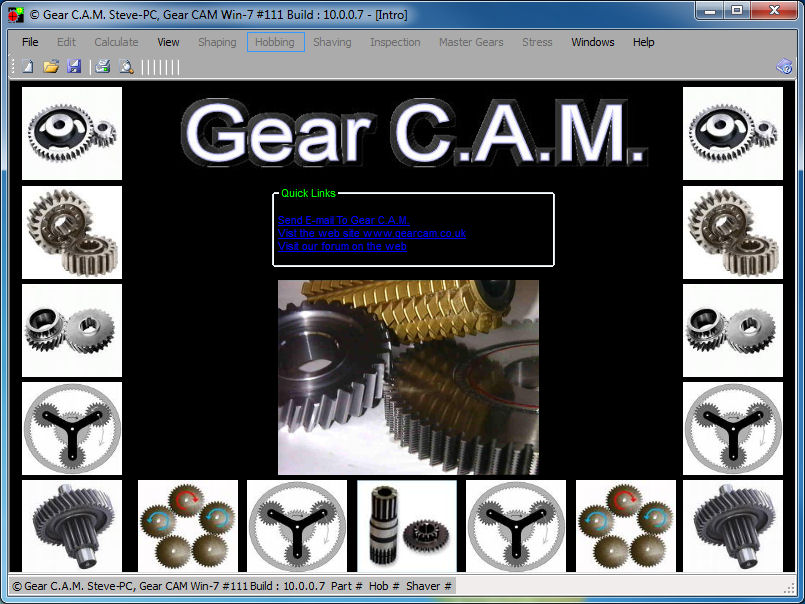This screenshot has width=805, height=604.
Task: Click the help icon at toolbar right end
Action: click(784, 66)
